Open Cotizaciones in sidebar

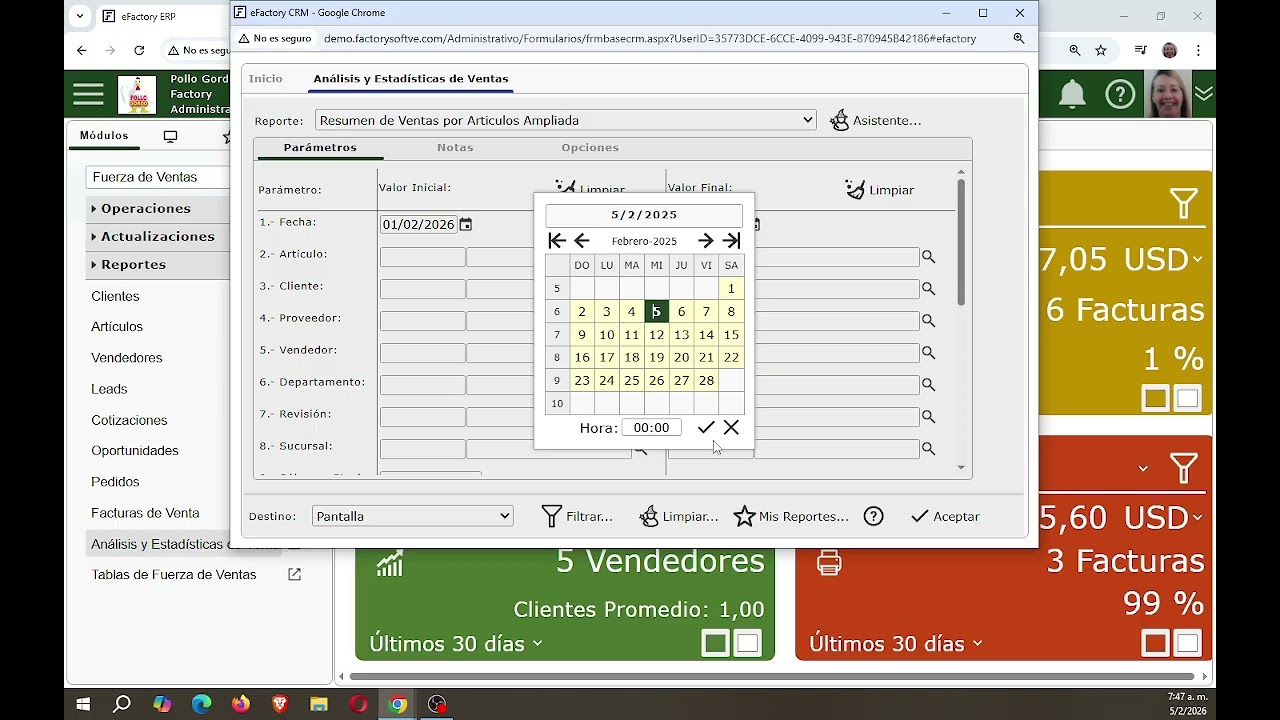coord(129,420)
